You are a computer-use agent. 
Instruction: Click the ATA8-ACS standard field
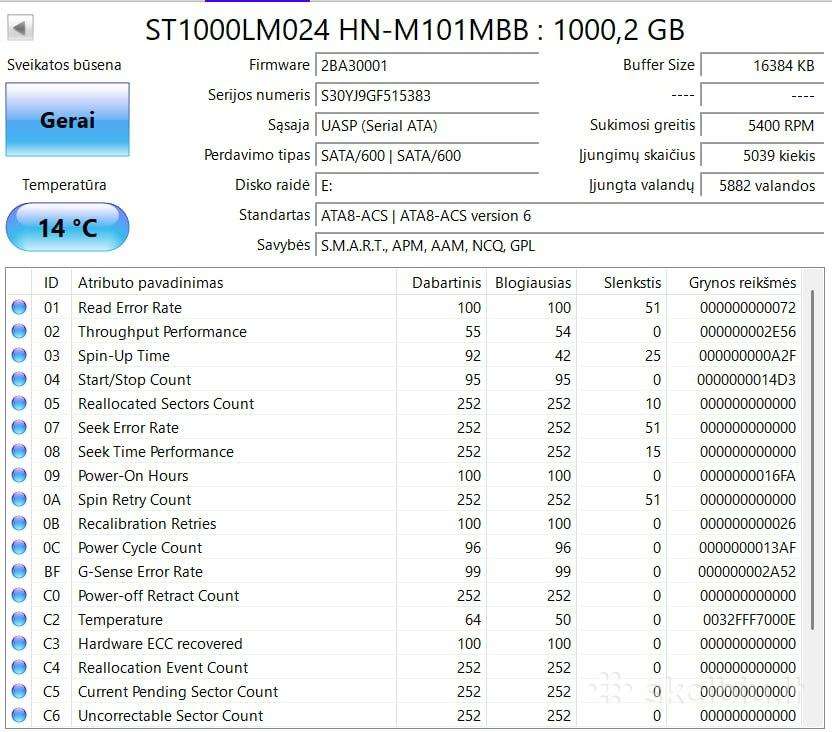click(x=569, y=216)
